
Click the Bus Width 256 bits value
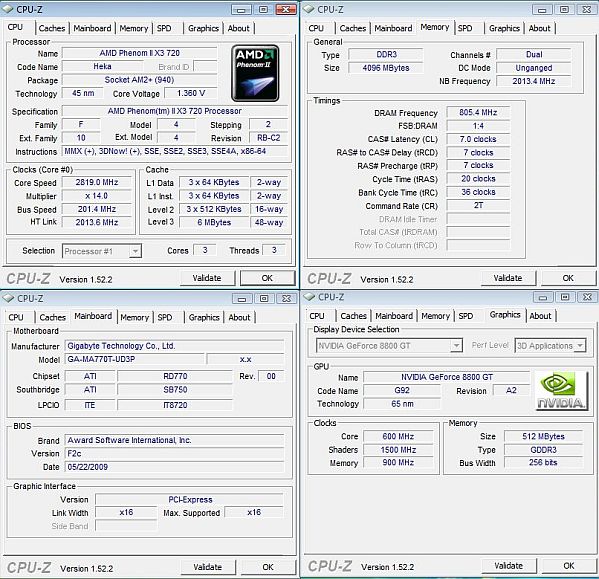(543, 463)
